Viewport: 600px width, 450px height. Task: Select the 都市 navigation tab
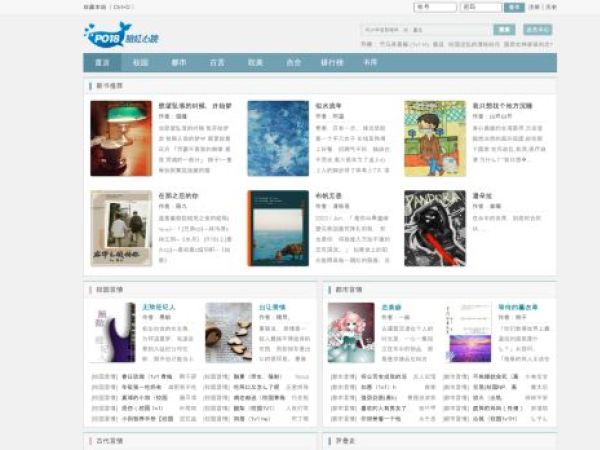(179, 62)
